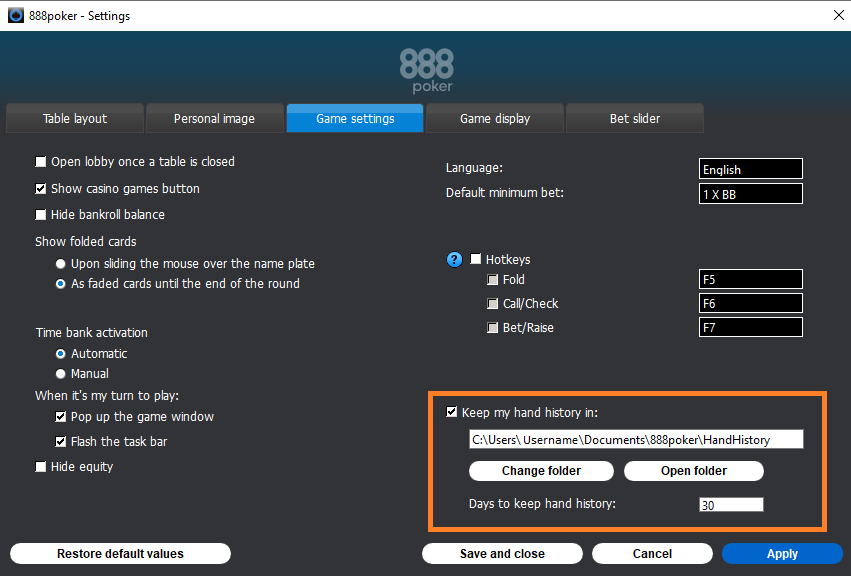Viewport: 851px width, 576px height.
Task: Click the Days to keep hand history field
Action: pyautogui.click(x=731, y=504)
